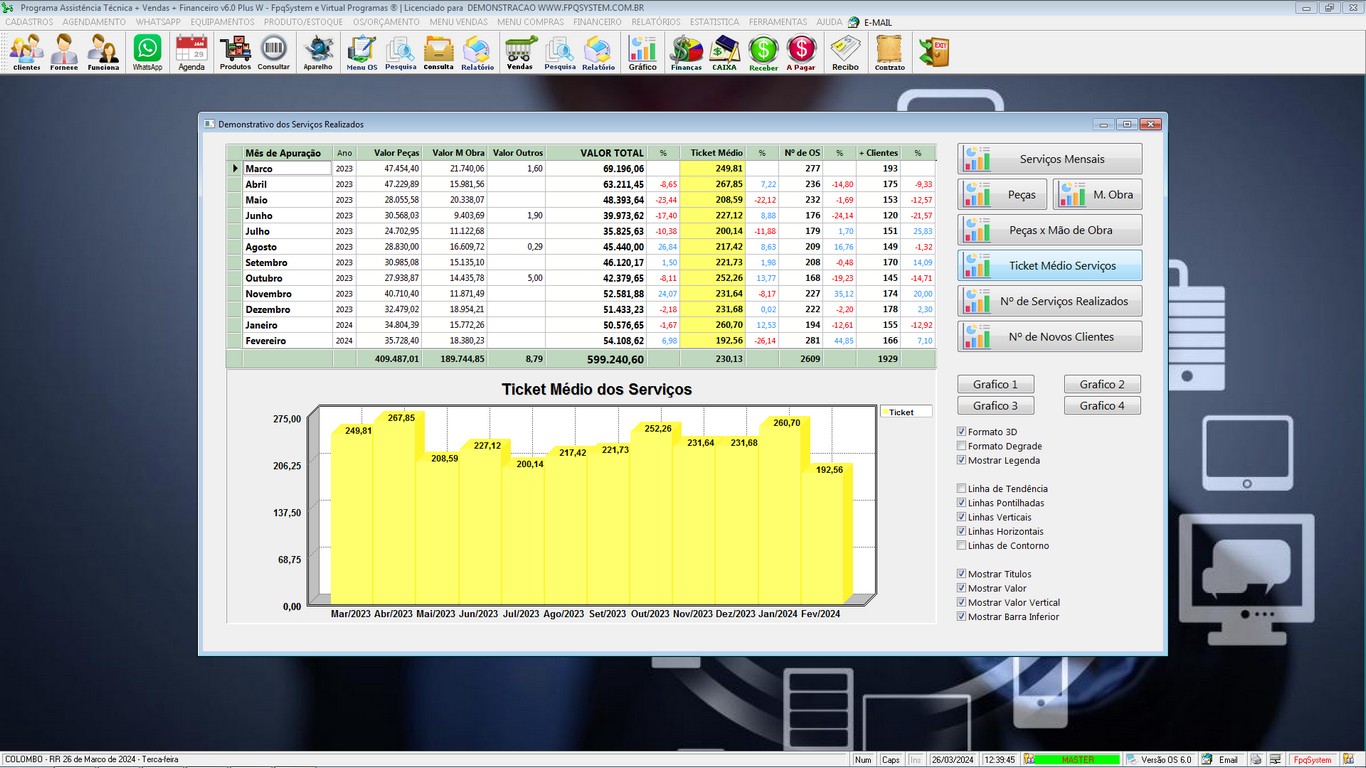Click the Serviços Mensais button
This screenshot has height=768, width=1366.
click(1050, 159)
